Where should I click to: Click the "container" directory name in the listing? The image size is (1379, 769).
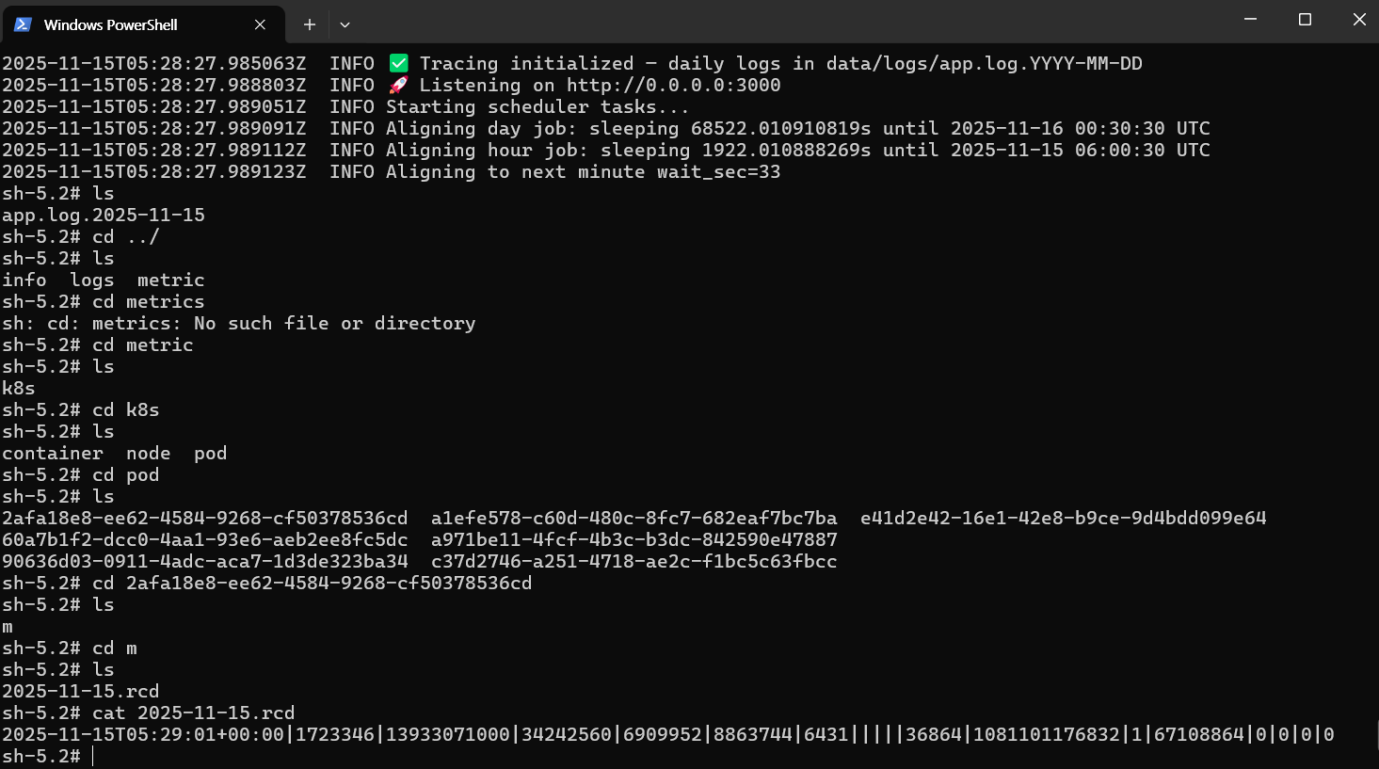point(52,453)
